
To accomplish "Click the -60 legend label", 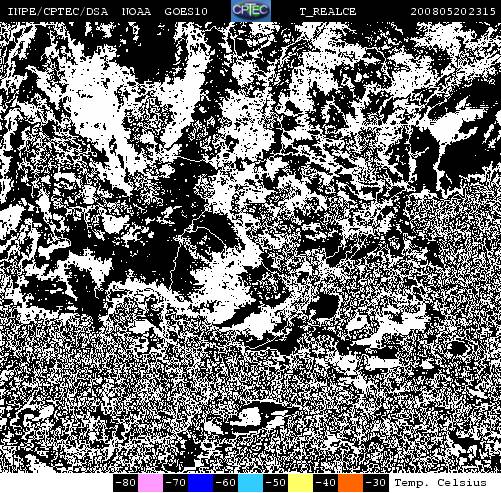I will tap(225, 483).
